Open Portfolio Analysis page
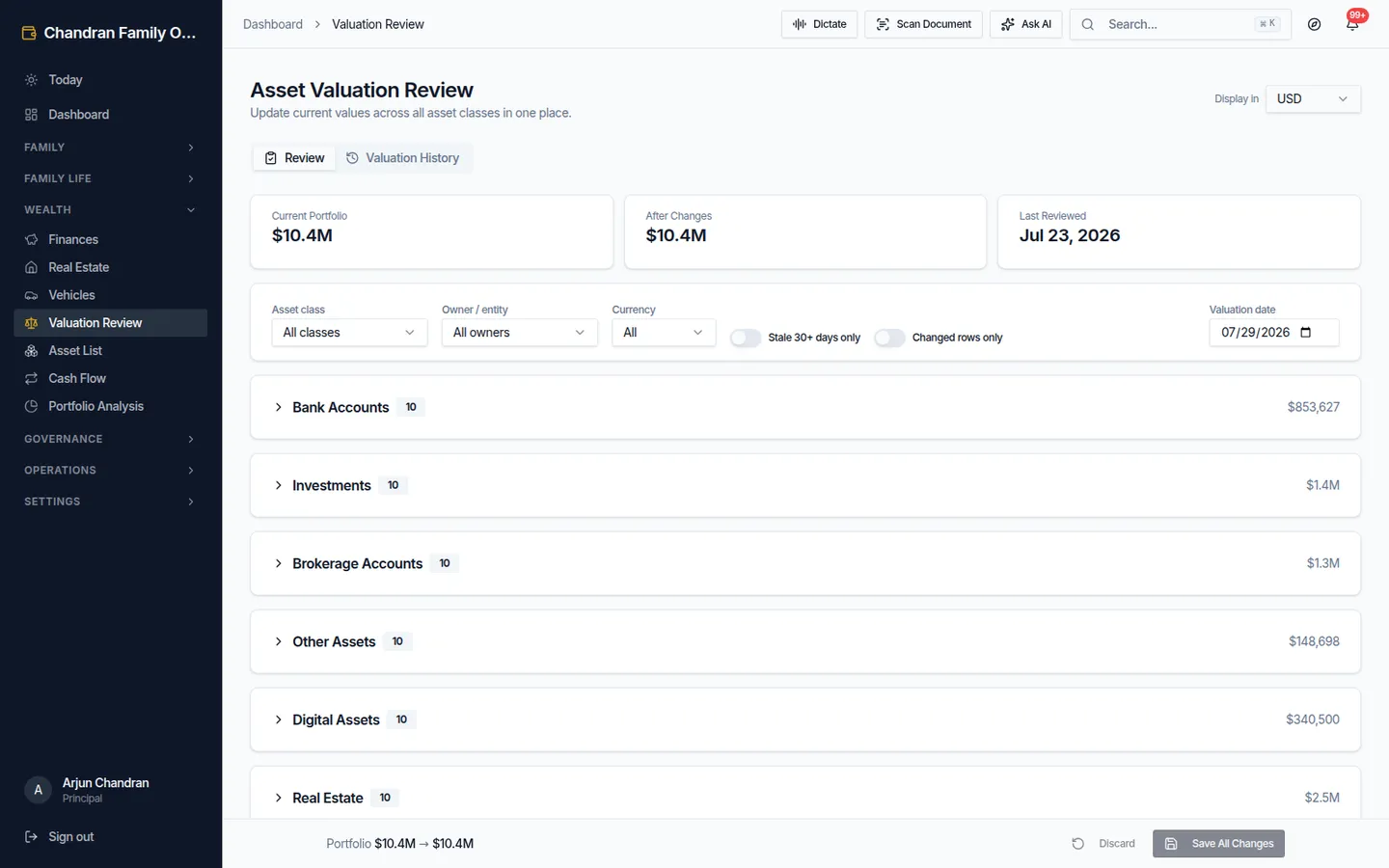Viewport: 1389px width, 868px height. pyautogui.click(x=111, y=406)
